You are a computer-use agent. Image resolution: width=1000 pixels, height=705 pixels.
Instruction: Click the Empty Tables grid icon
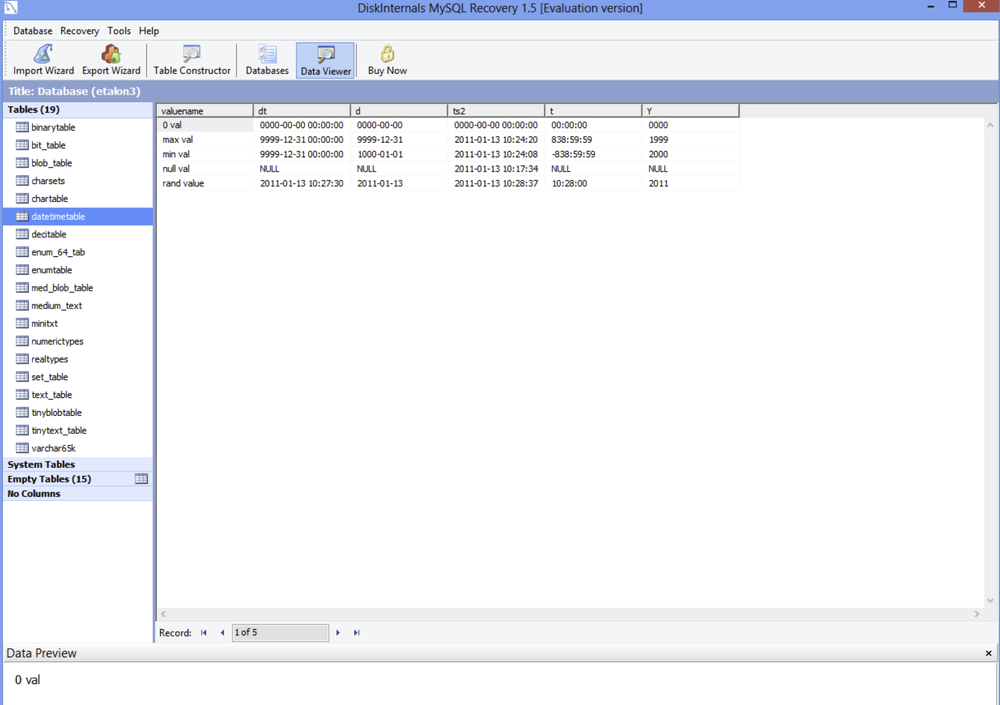coord(142,479)
